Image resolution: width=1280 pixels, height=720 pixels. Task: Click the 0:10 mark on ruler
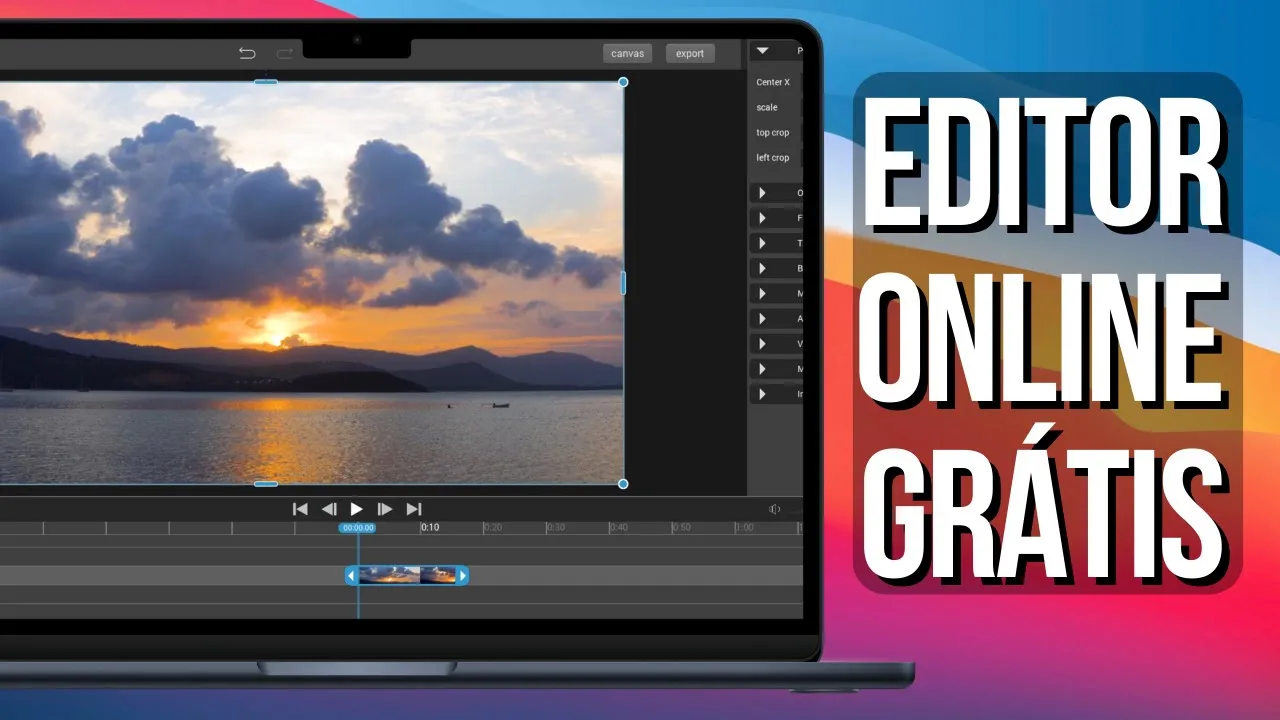tap(430, 527)
